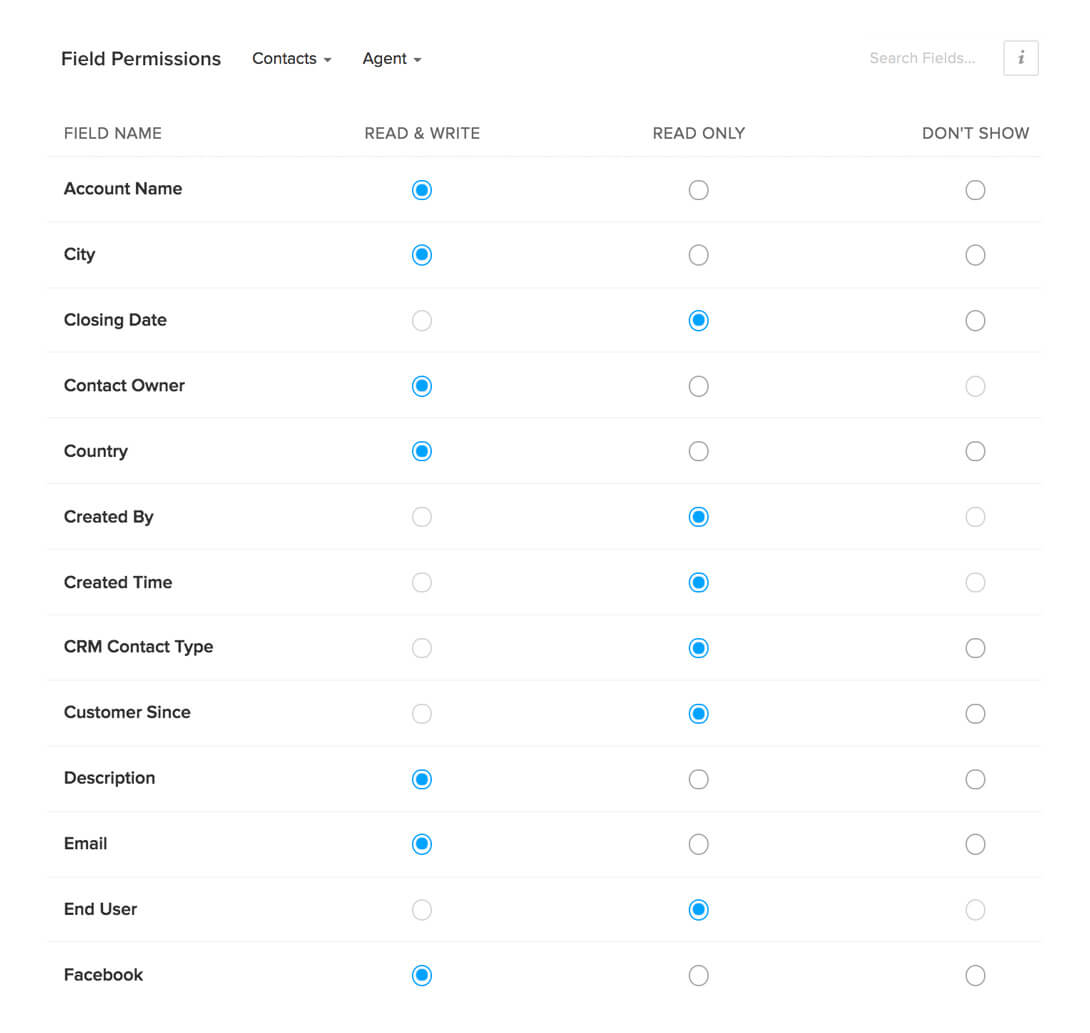This screenshot has width=1090, height=1033.
Task: Hide Facebook field with Don't Show
Action: [x=975, y=976]
